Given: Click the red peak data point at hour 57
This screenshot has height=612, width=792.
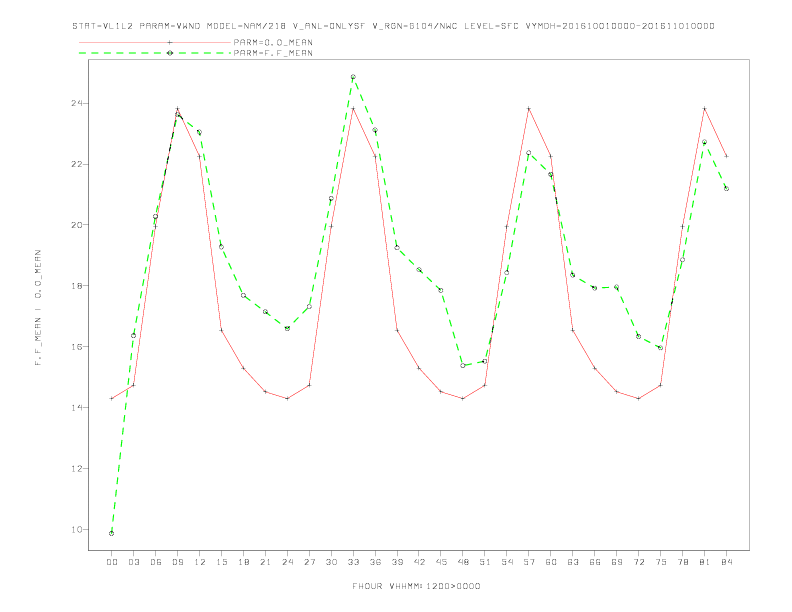Looking at the screenshot, I should click(529, 109).
